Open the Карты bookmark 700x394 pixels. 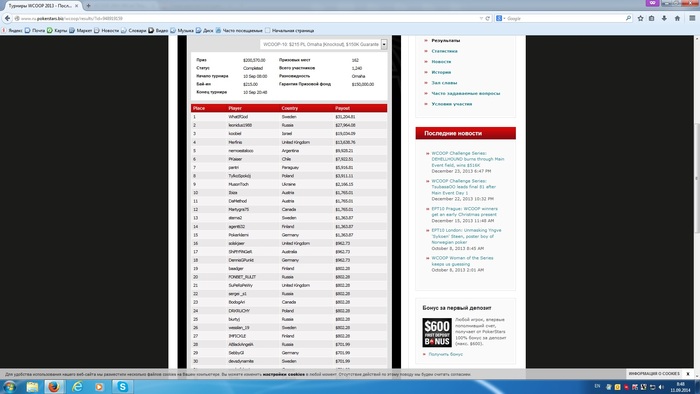(x=57, y=30)
